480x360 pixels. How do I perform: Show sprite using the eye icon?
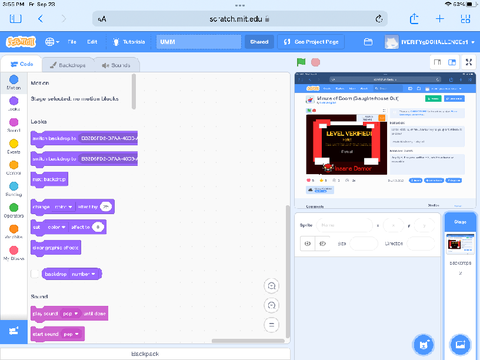308,244
